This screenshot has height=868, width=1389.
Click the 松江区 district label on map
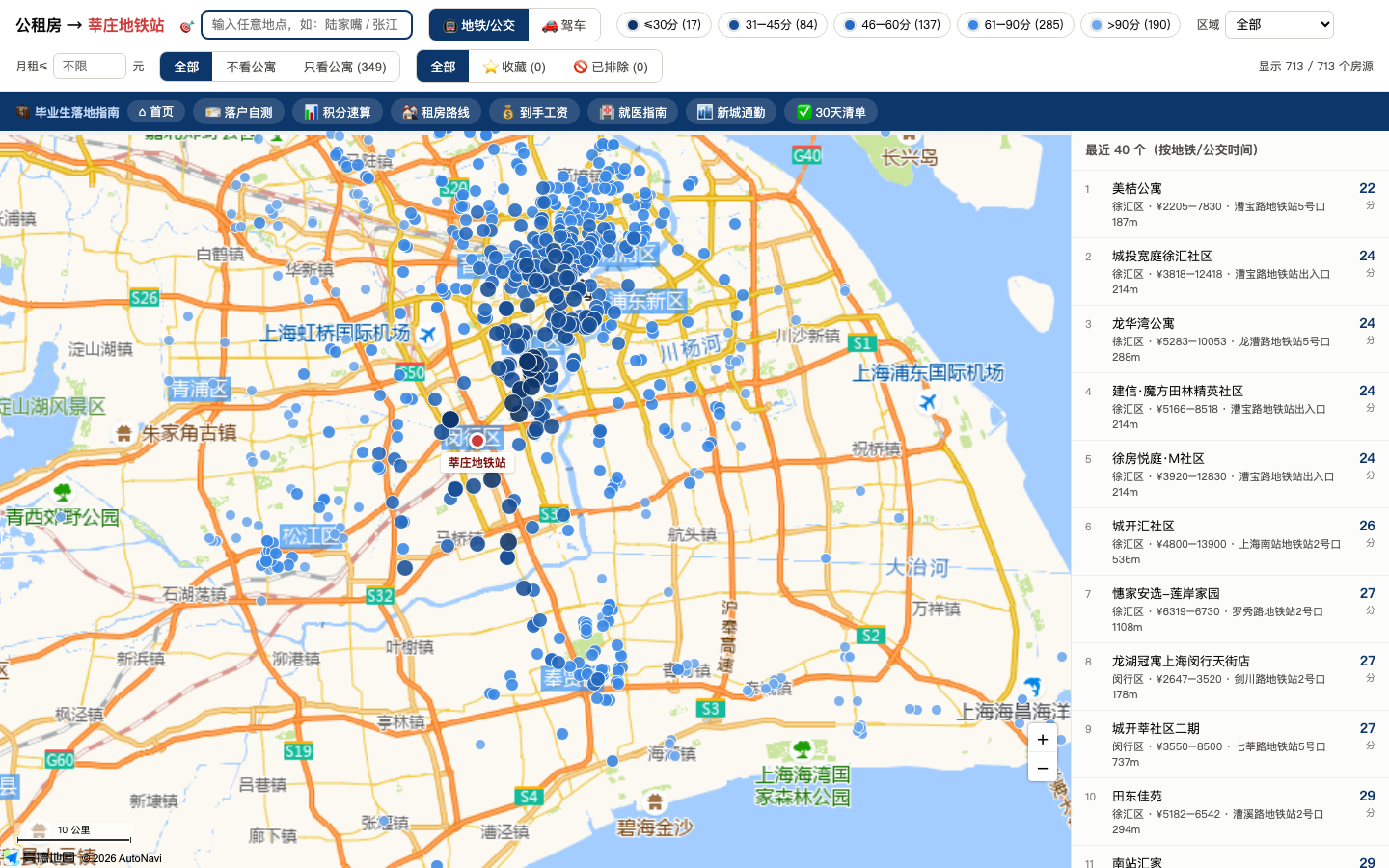pos(311,536)
